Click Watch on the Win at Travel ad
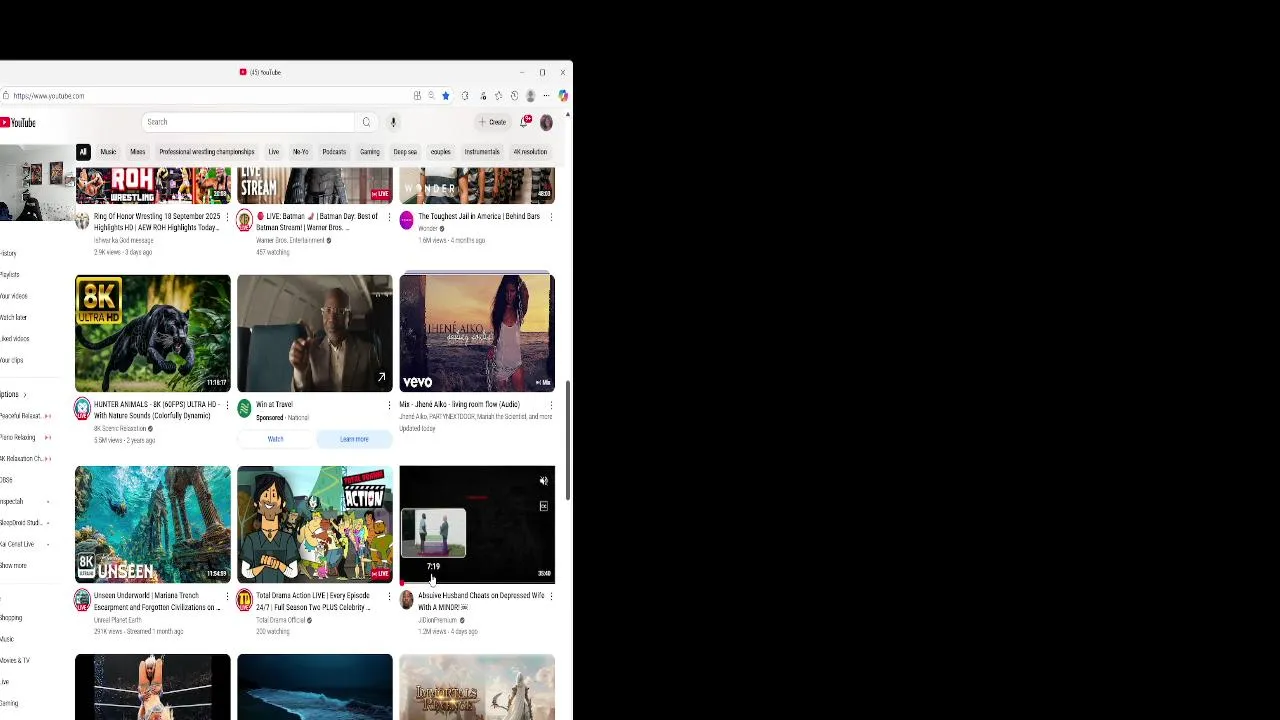Viewport: 1280px width, 720px height. coord(276,439)
